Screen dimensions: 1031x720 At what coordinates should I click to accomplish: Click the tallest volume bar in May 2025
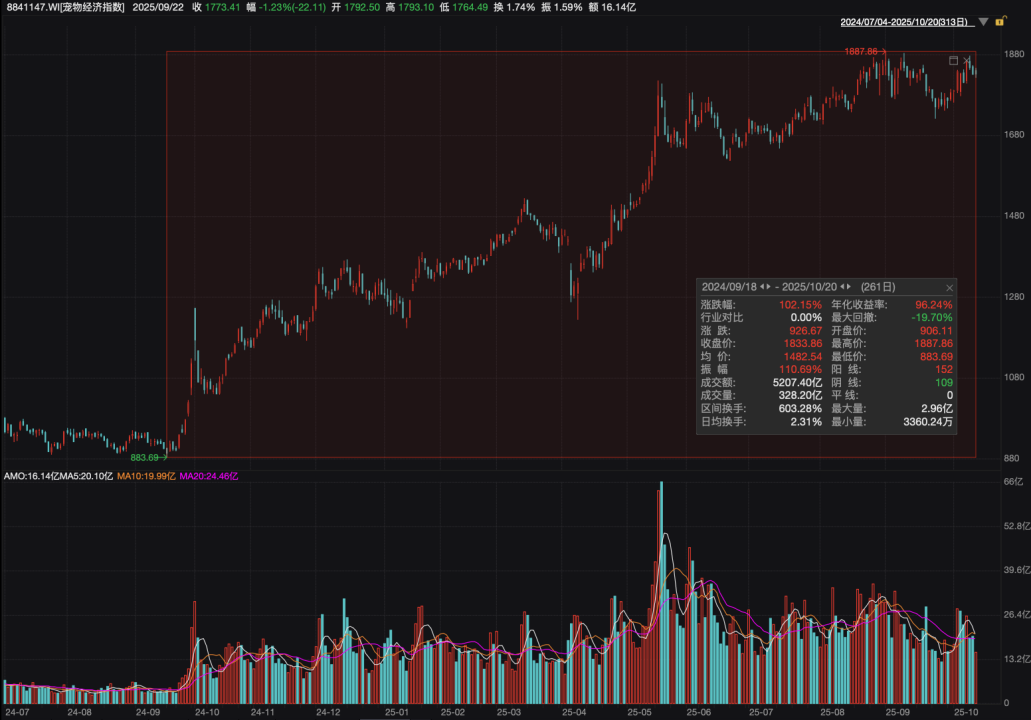pyautogui.click(x=661, y=592)
